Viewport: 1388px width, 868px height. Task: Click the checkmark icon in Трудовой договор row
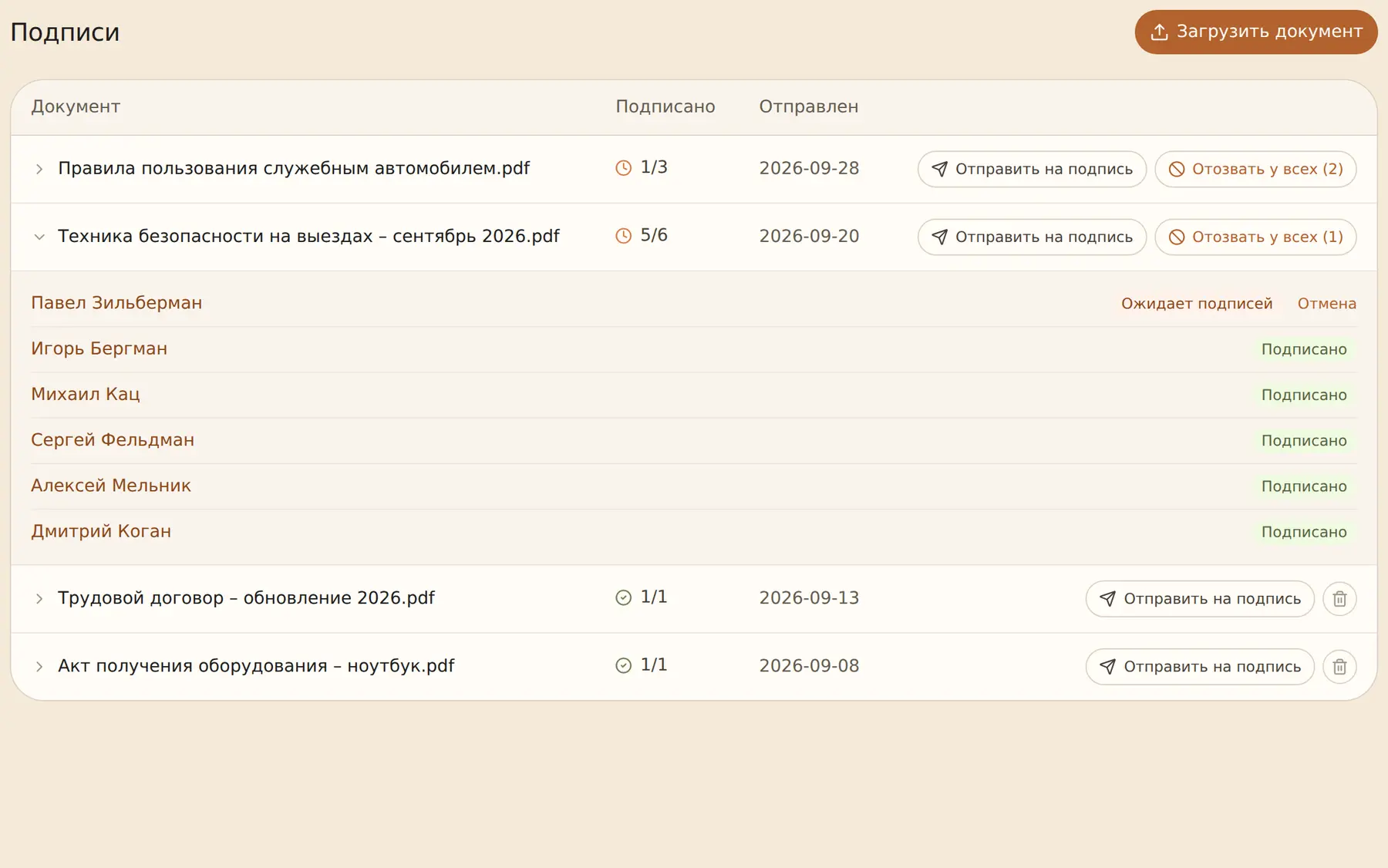point(624,597)
